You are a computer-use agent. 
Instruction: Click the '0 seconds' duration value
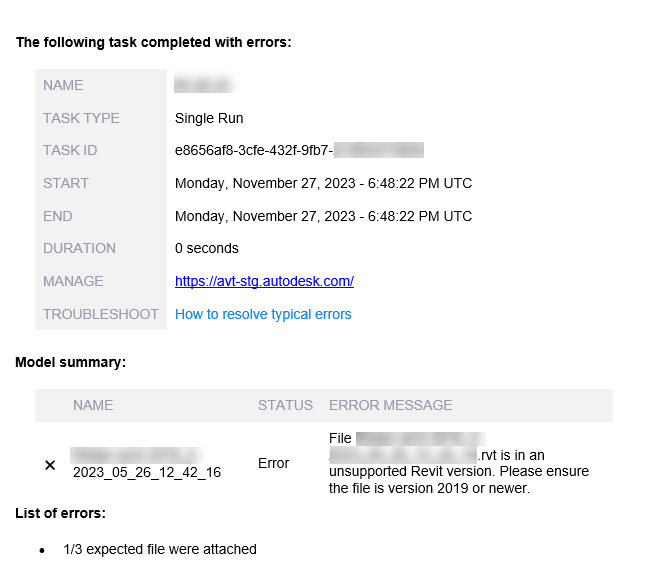coord(207,248)
